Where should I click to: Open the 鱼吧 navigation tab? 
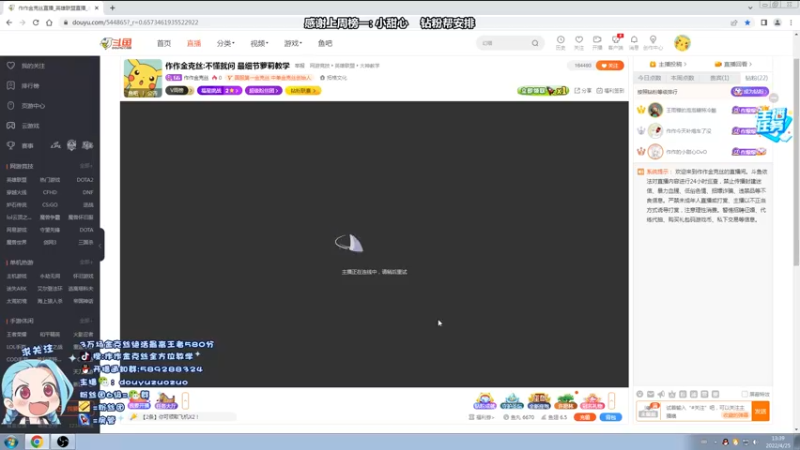[325, 43]
